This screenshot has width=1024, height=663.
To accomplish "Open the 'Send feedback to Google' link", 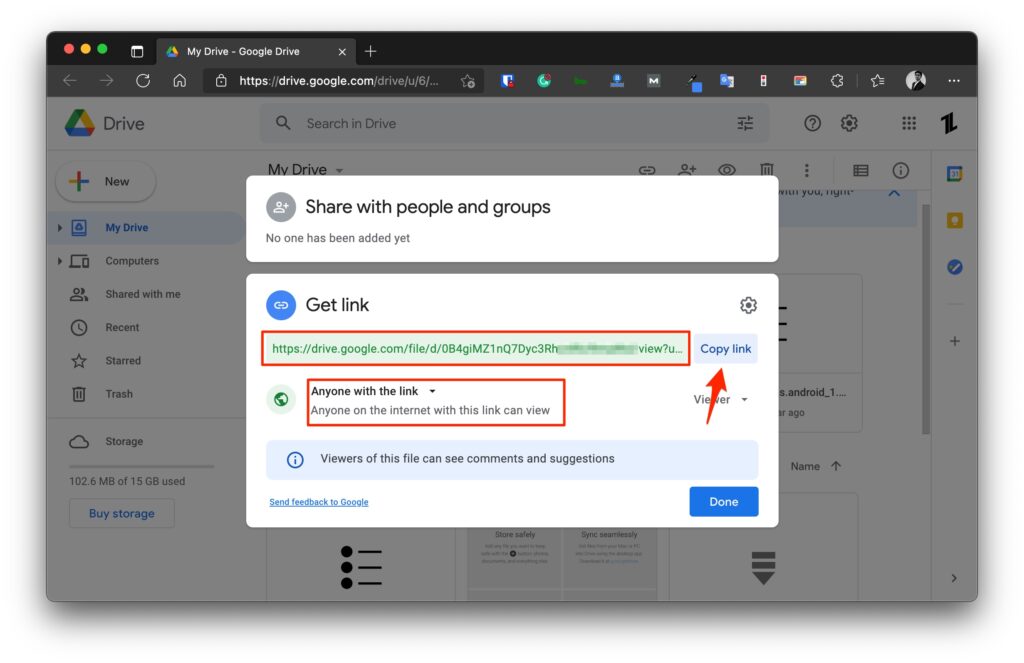I will (x=318, y=502).
